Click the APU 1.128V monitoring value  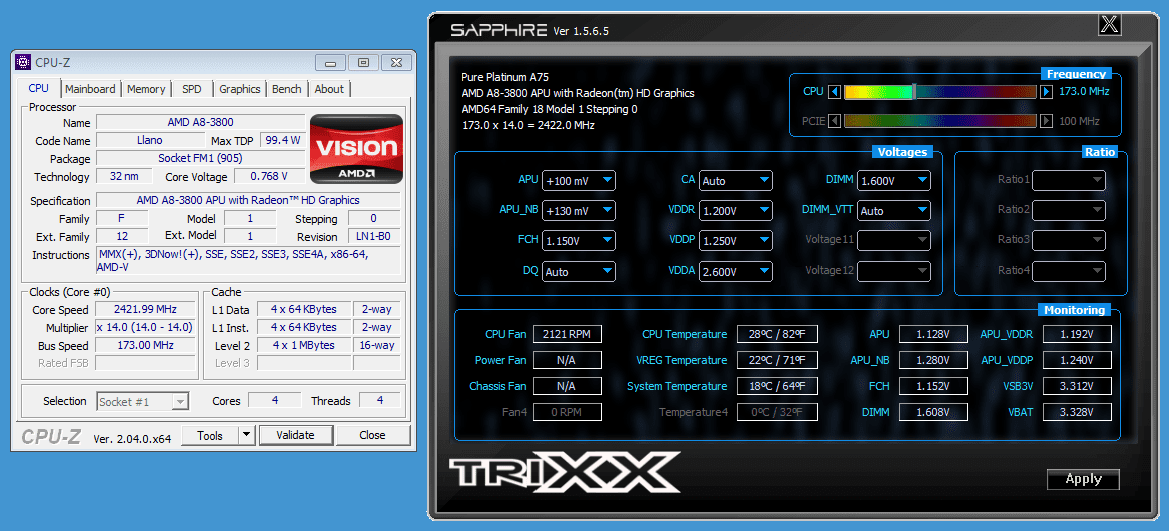point(933,334)
